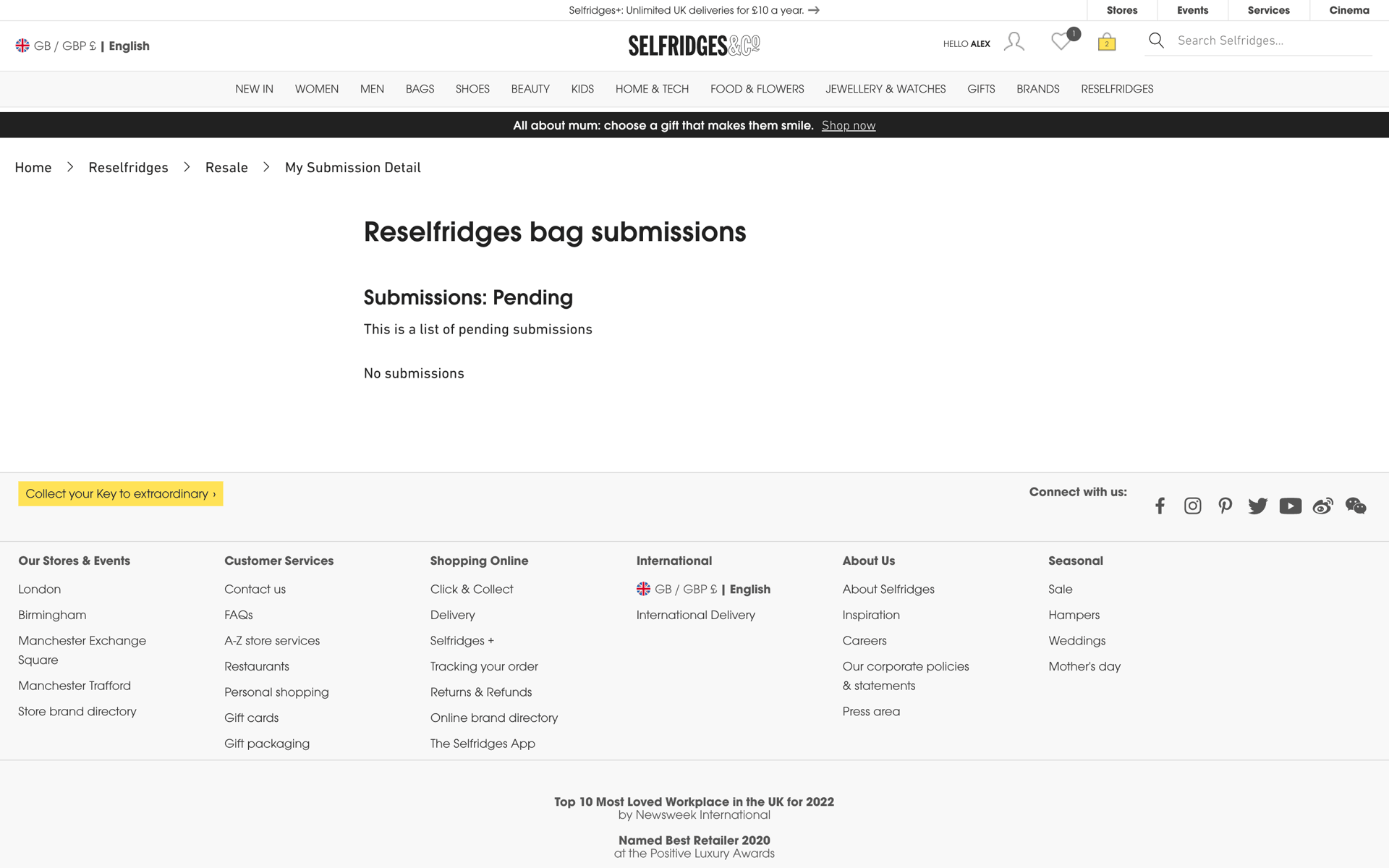Image resolution: width=1389 pixels, height=868 pixels.
Task: Open Selfridges WeChat icon
Action: pos(1356,506)
